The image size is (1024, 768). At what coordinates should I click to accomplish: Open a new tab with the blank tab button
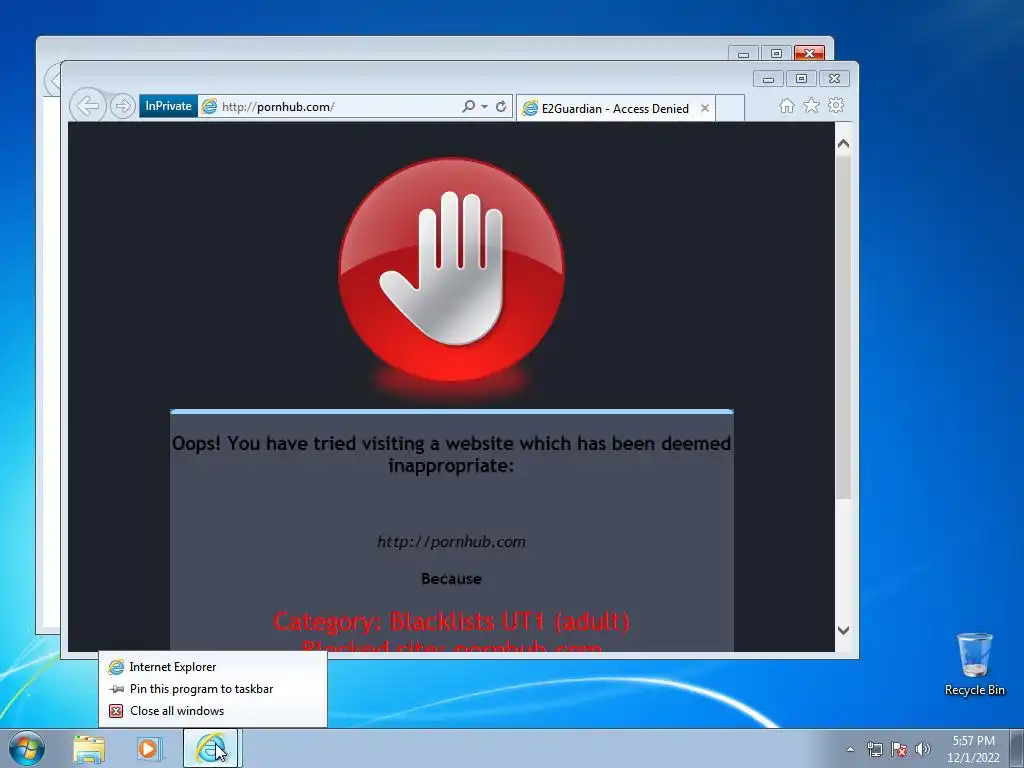730,108
